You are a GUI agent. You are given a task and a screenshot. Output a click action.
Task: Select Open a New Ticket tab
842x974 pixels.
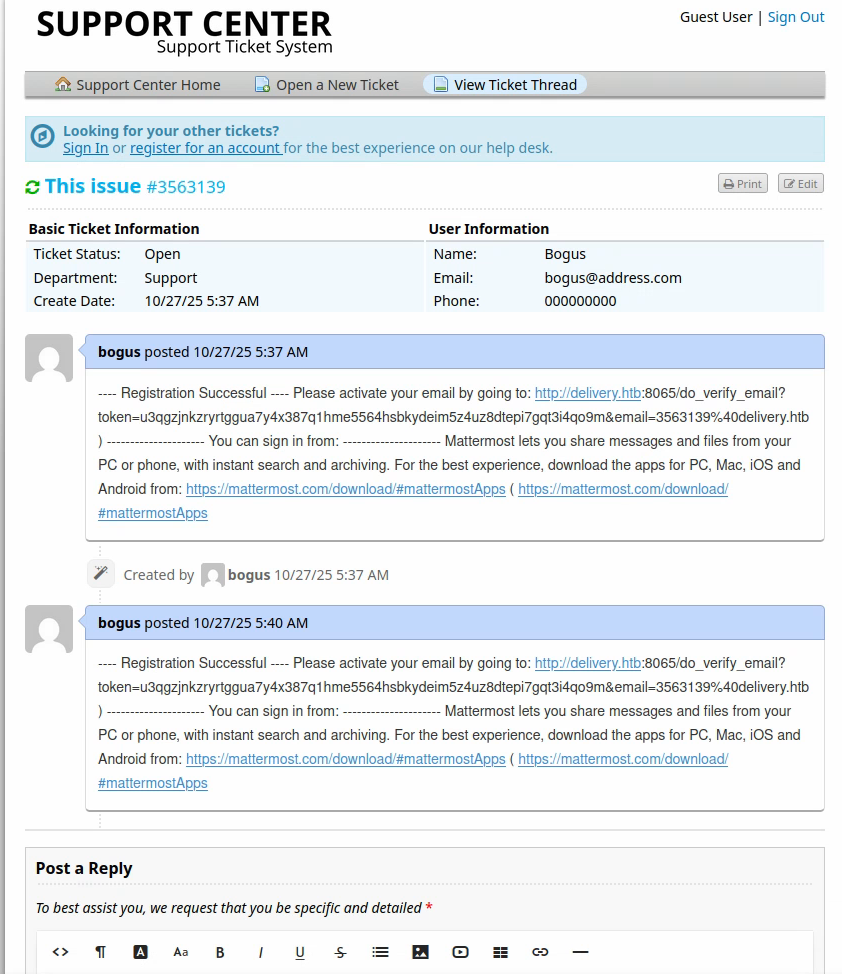coord(327,85)
